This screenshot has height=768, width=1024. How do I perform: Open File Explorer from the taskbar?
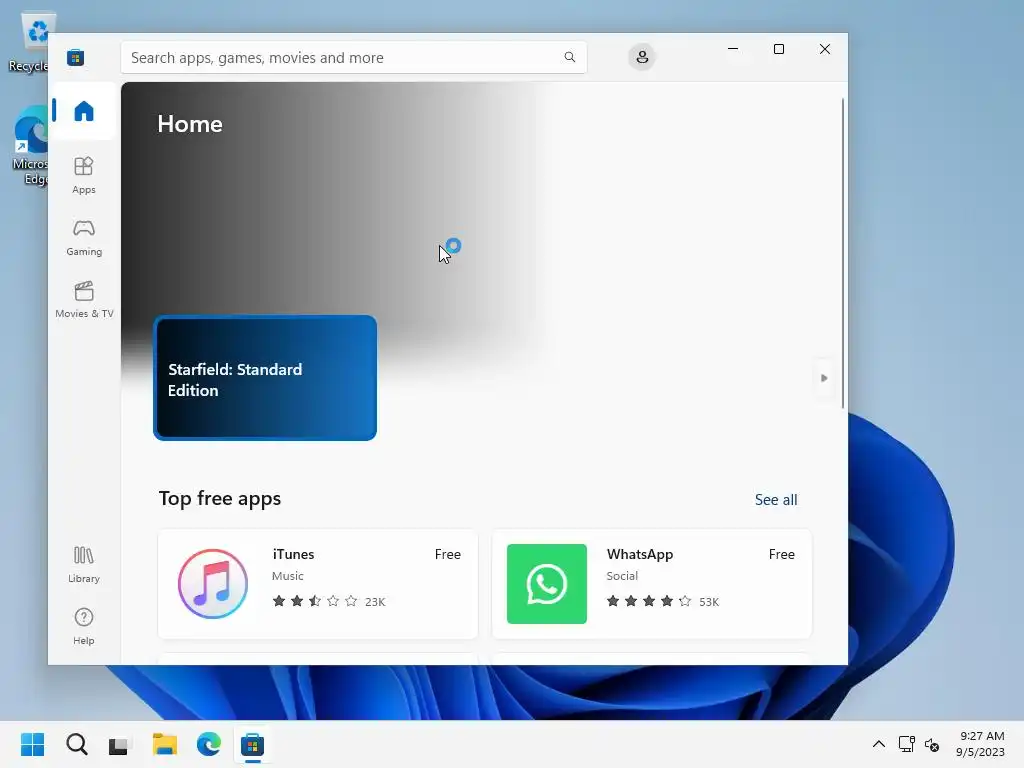[165, 744]
